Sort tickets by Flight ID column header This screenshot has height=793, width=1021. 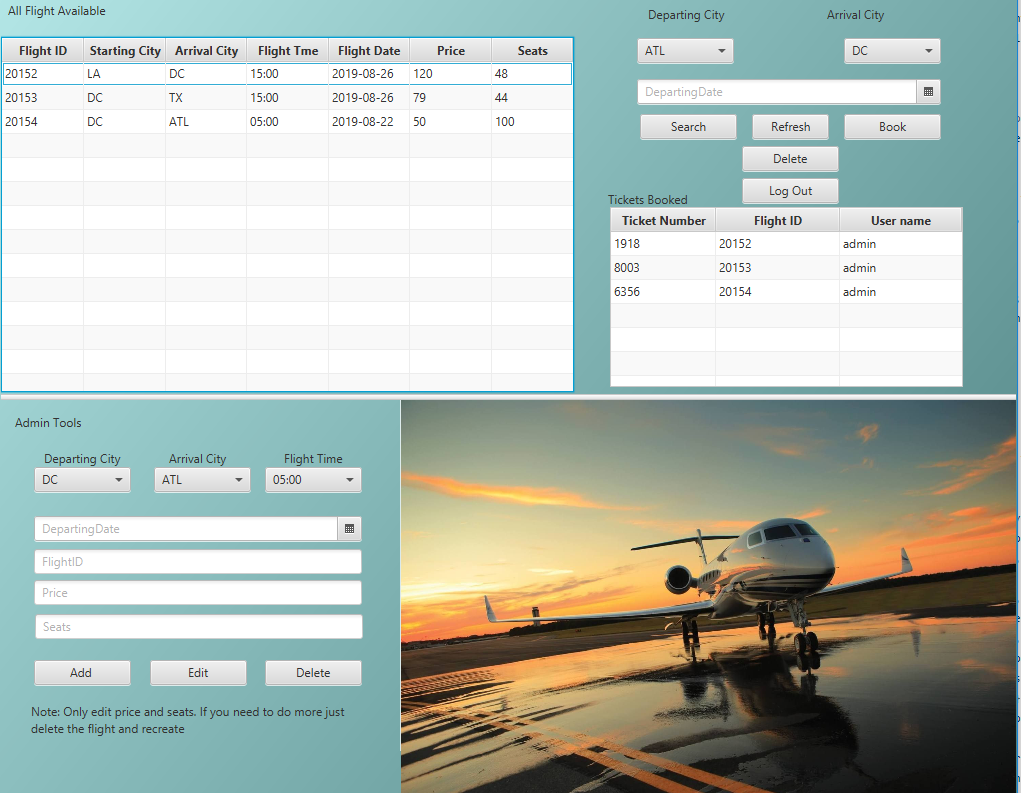coord(777,221)
